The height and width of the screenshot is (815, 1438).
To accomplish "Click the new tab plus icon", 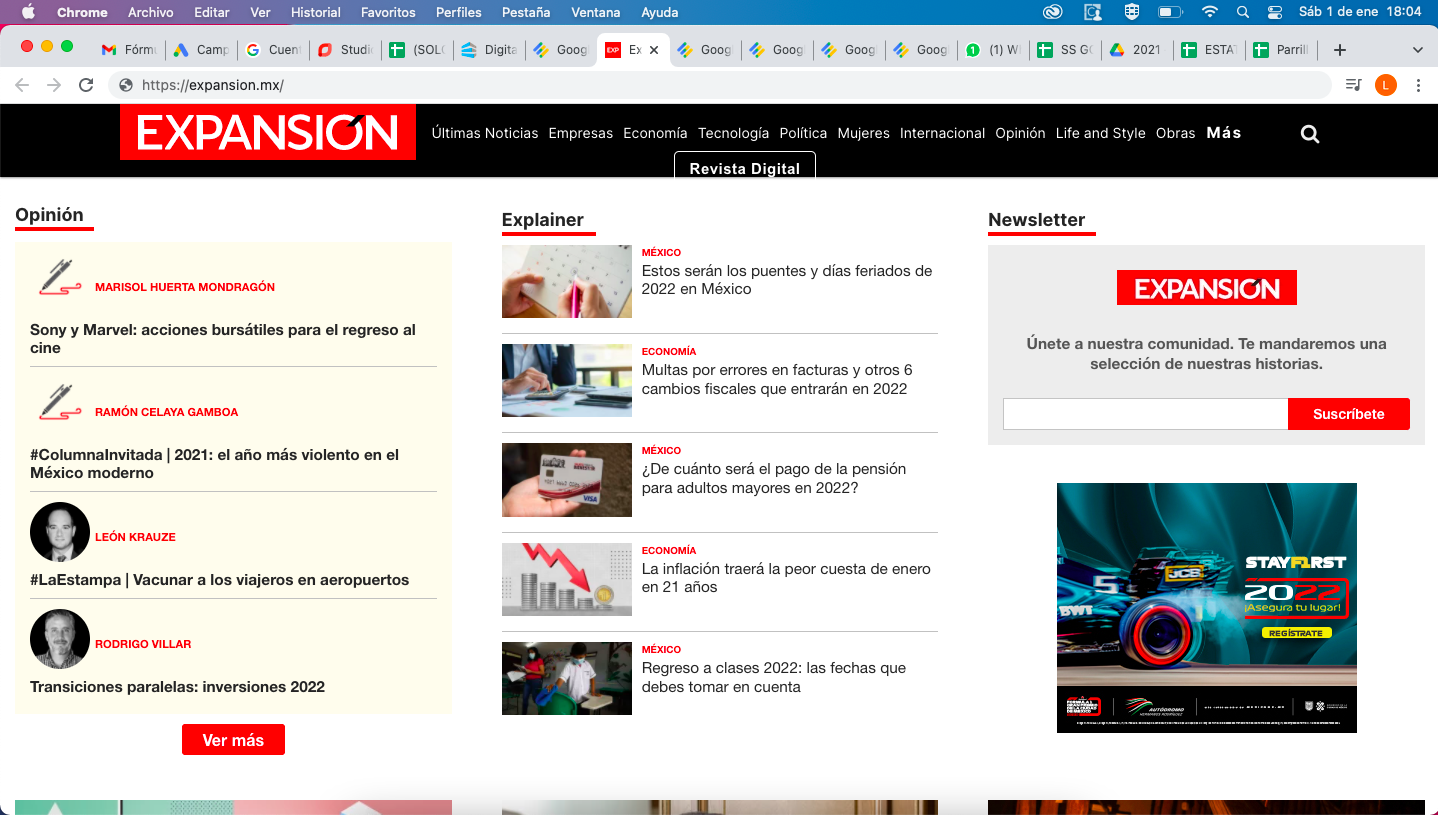I will [x=1340, y=50].
